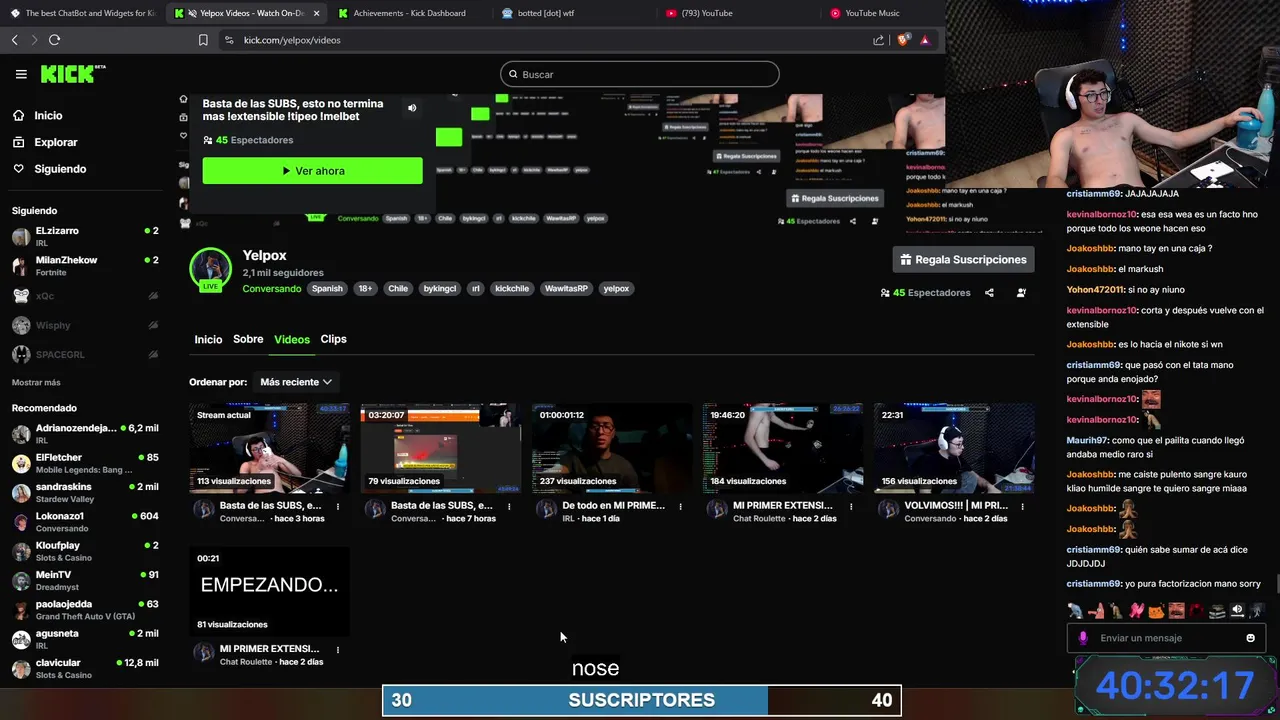The image size is (1280, 720).
Task: Click the share icon in address bar
Action: coord(878,40)
